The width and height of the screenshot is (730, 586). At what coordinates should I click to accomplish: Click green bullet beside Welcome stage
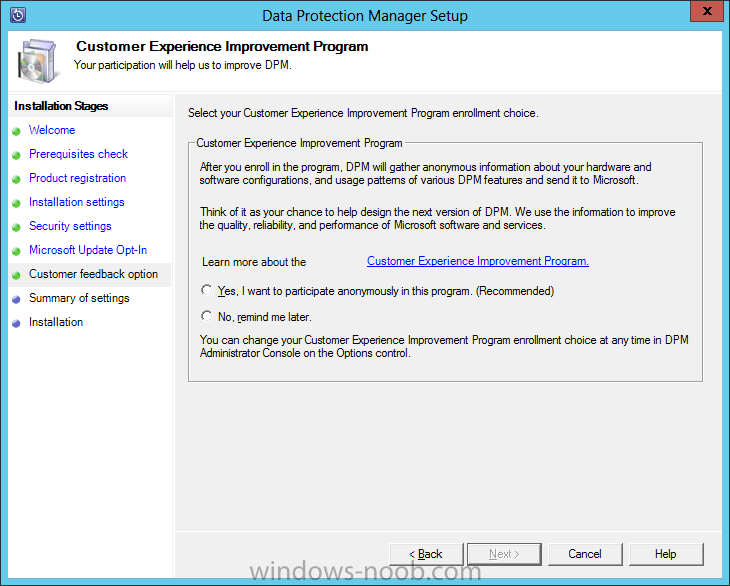pos(16,131)
